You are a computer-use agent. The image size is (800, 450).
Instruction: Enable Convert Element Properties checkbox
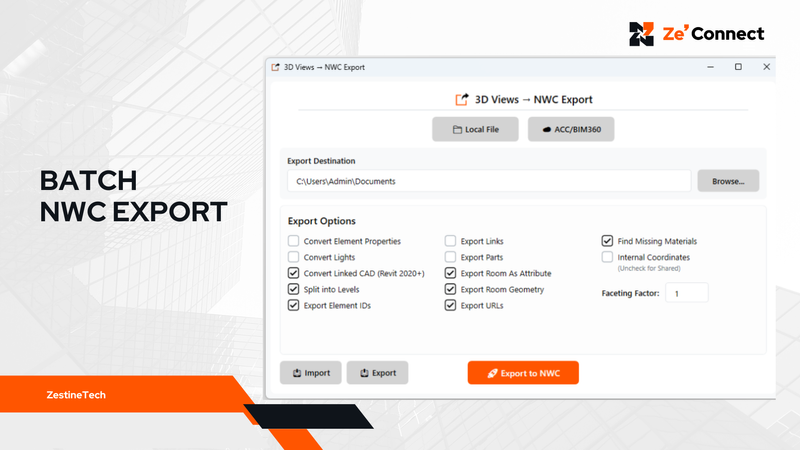(293, 241)
